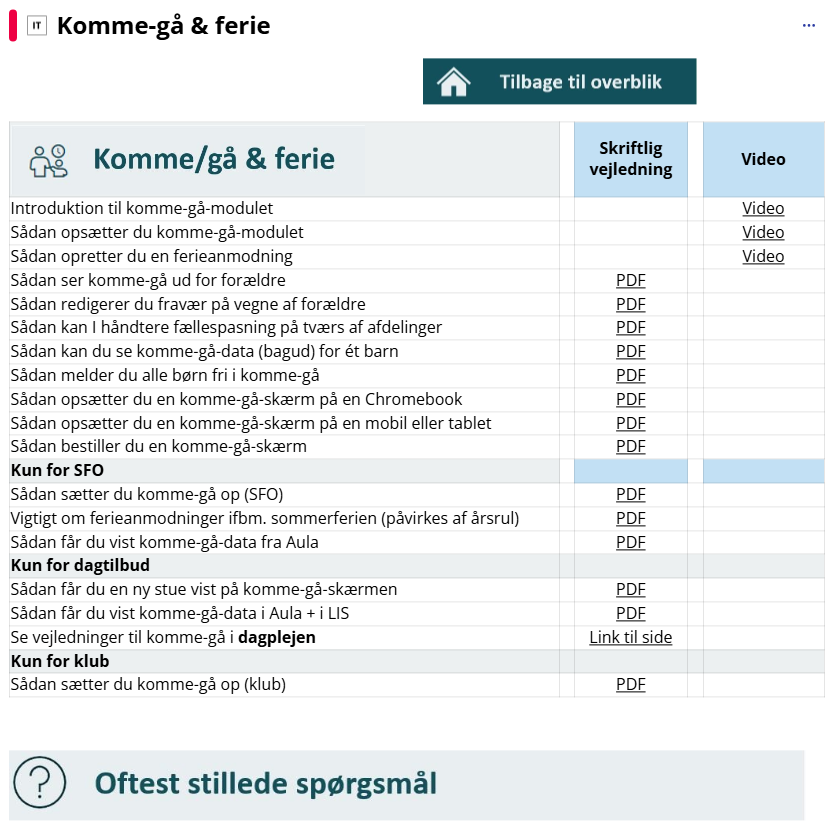Open PDF for Sådan sætter du komme-gå op (klub)
The height and width of the screenshot is (832, 831).
point(630,685)
